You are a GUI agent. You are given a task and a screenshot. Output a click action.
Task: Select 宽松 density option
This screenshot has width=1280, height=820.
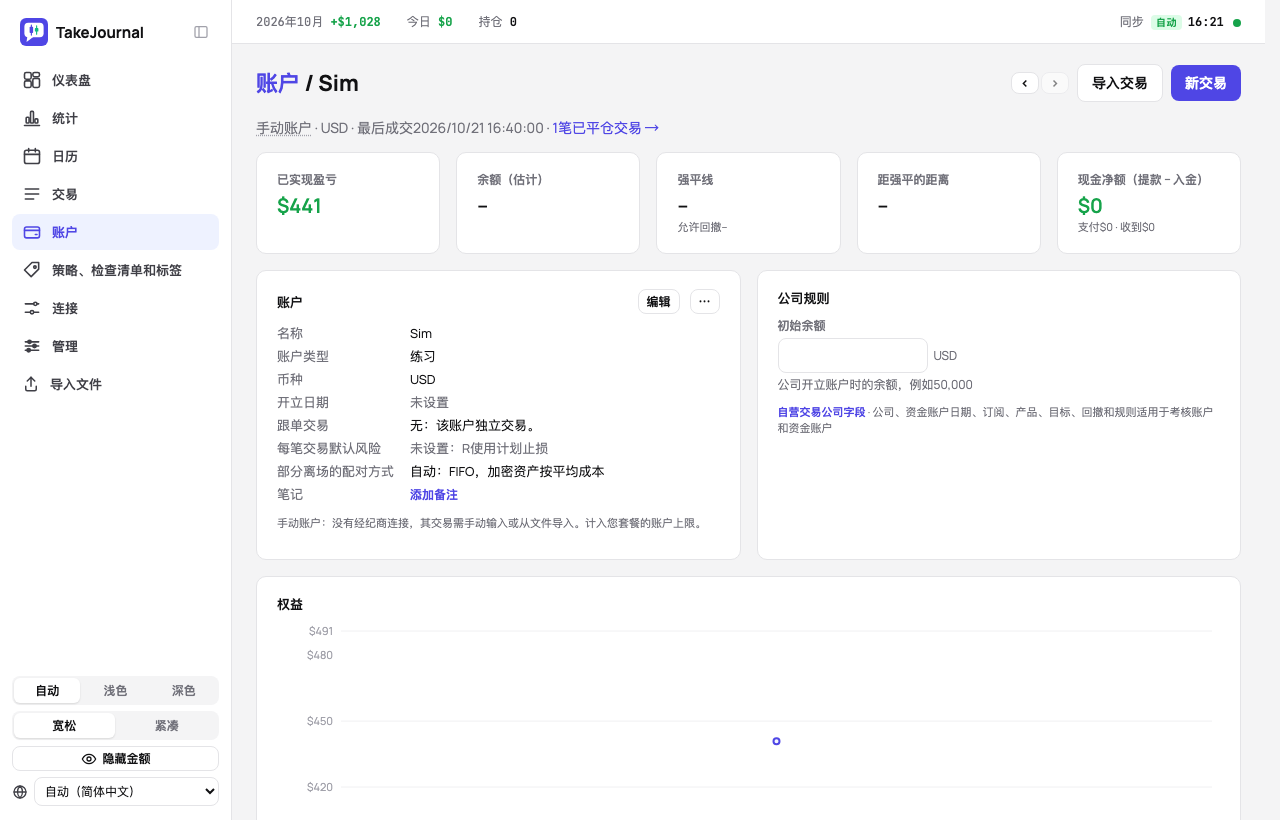[64, 726]
